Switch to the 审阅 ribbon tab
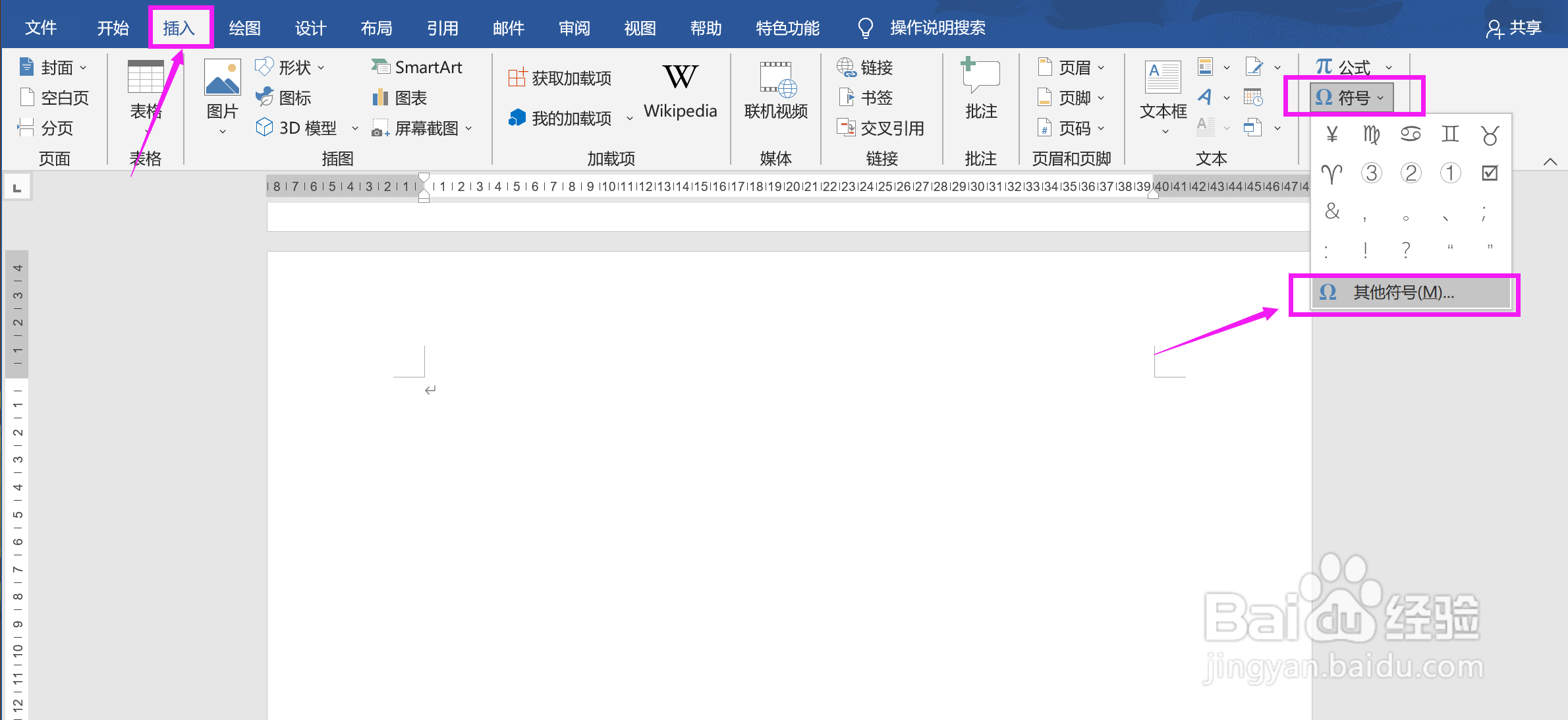The width and height of the screenshot is (1568, 720). 573,28
